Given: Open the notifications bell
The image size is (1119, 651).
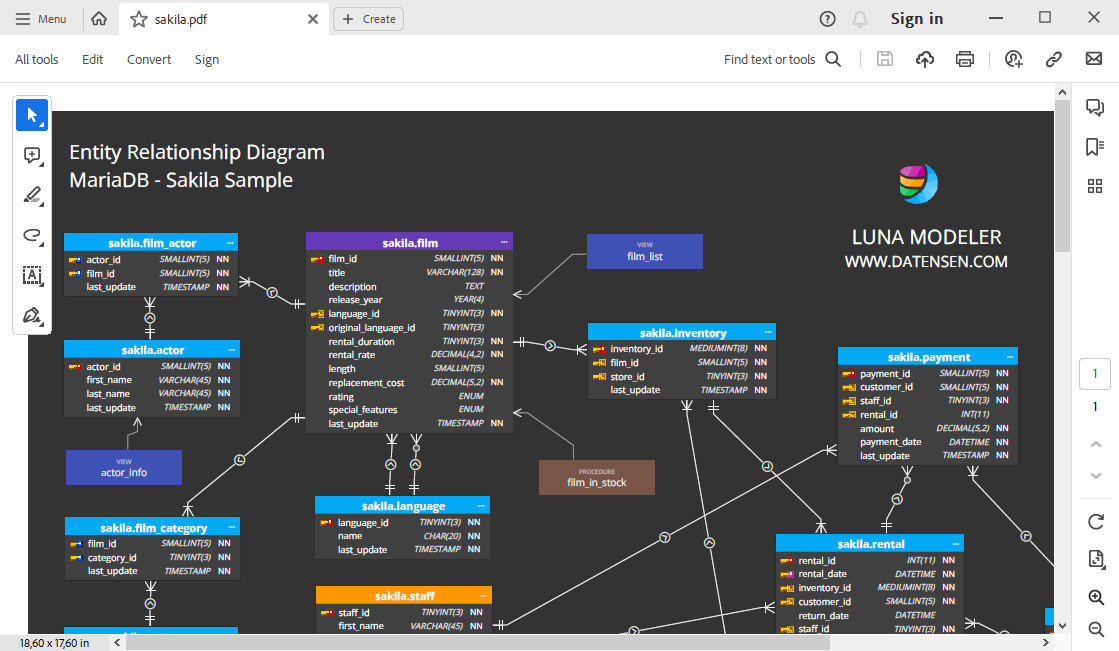Looking at the screenshot, I should 860,19.
